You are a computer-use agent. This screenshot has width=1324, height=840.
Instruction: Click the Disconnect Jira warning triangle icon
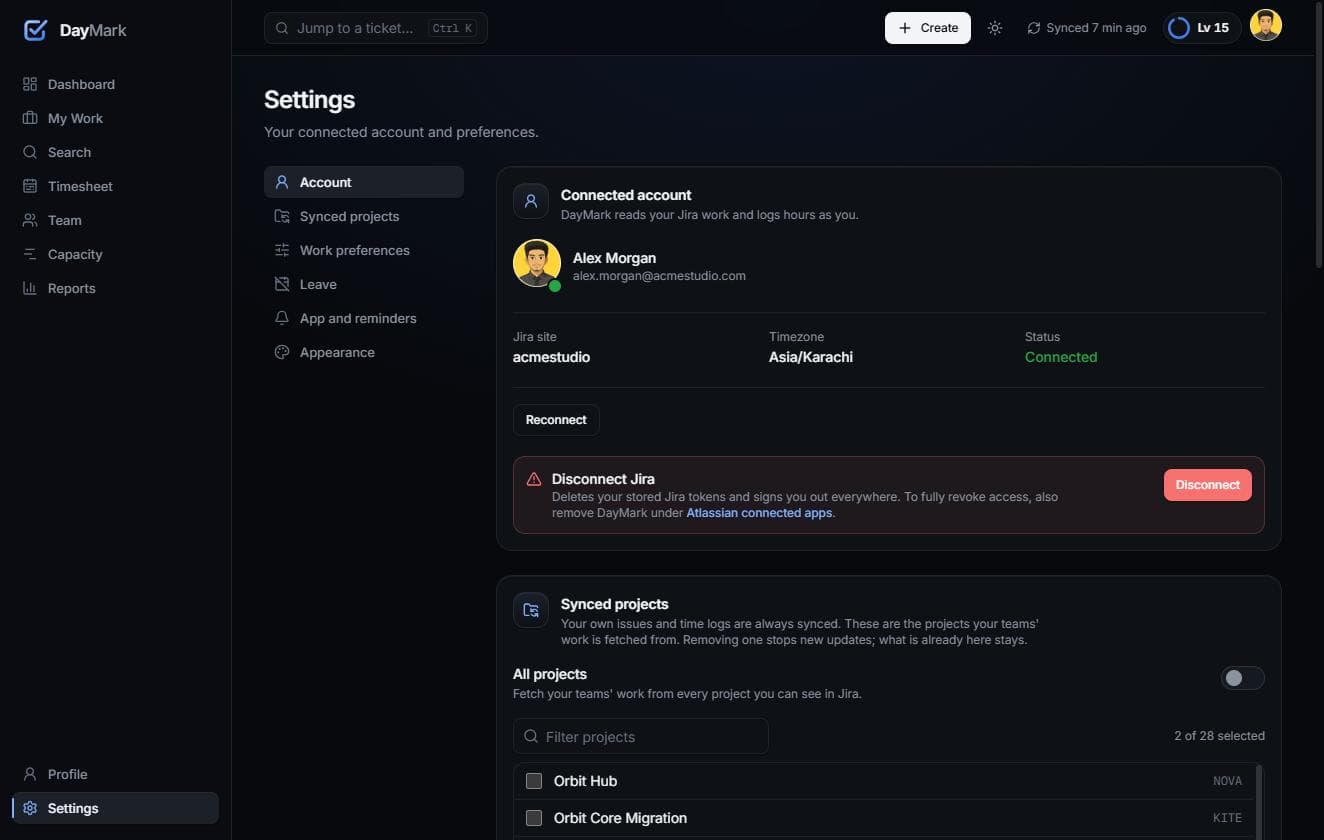(534, 479)
